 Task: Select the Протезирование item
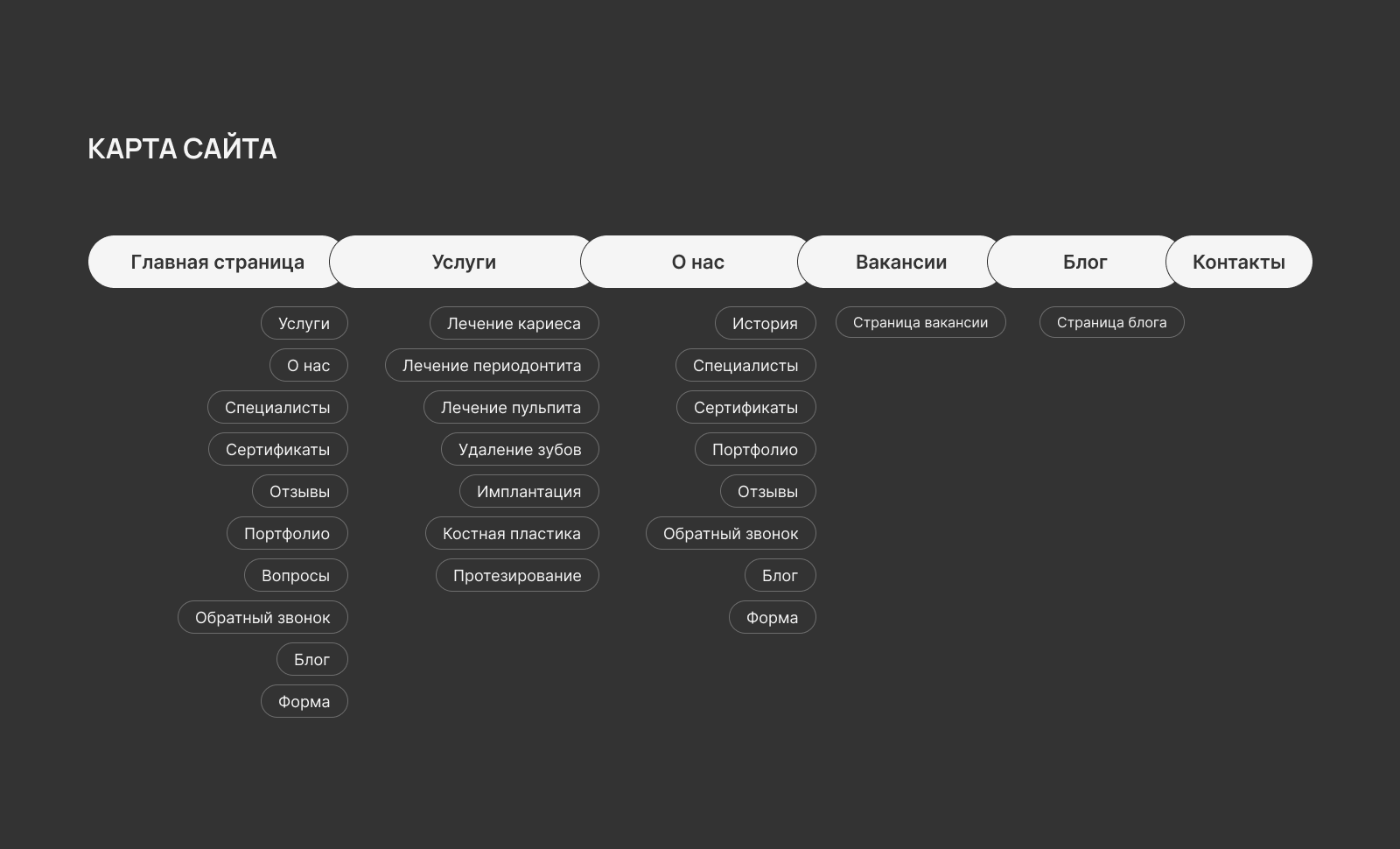(x=517, y=575)
